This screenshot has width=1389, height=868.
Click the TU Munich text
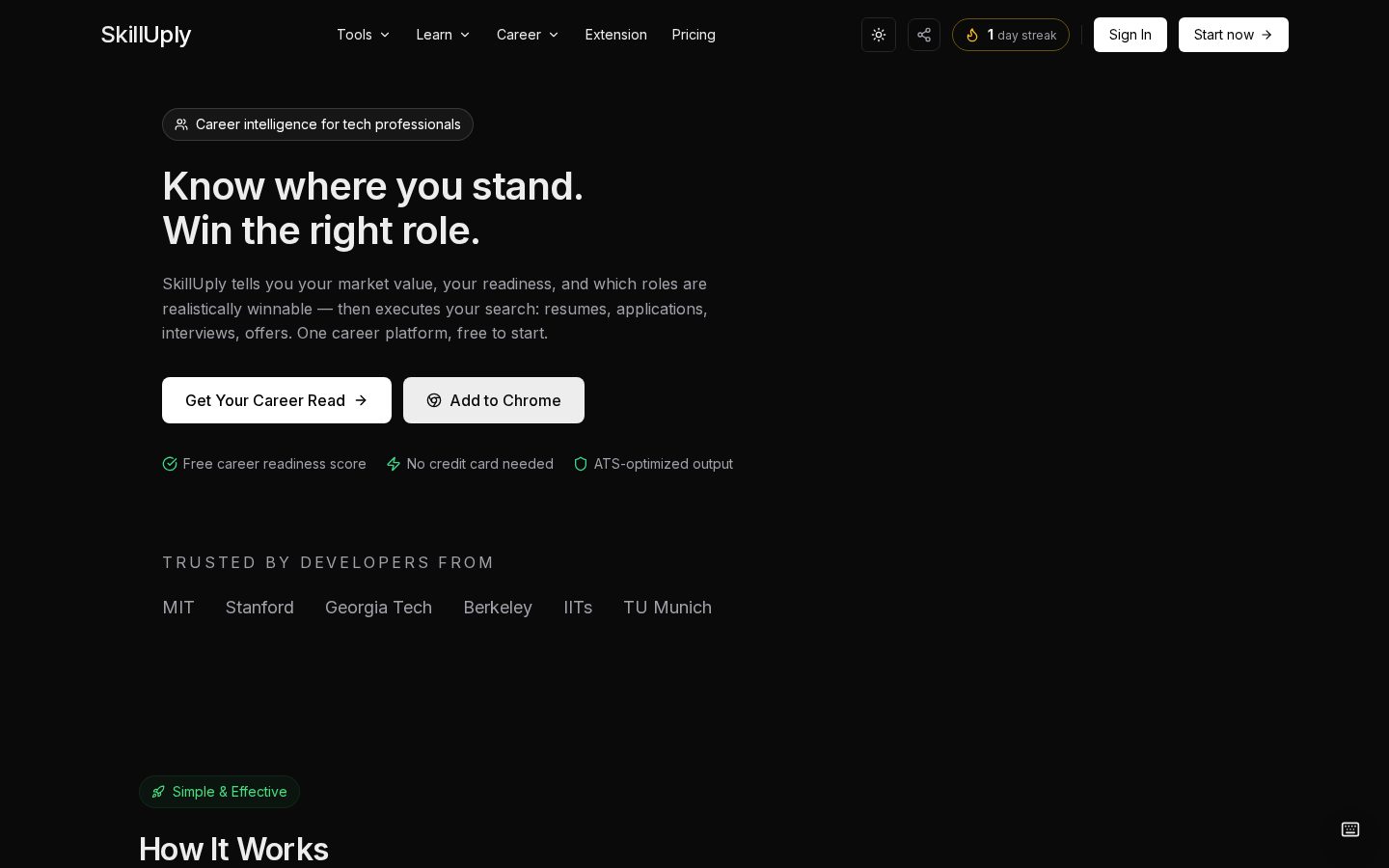pos(667,608)
